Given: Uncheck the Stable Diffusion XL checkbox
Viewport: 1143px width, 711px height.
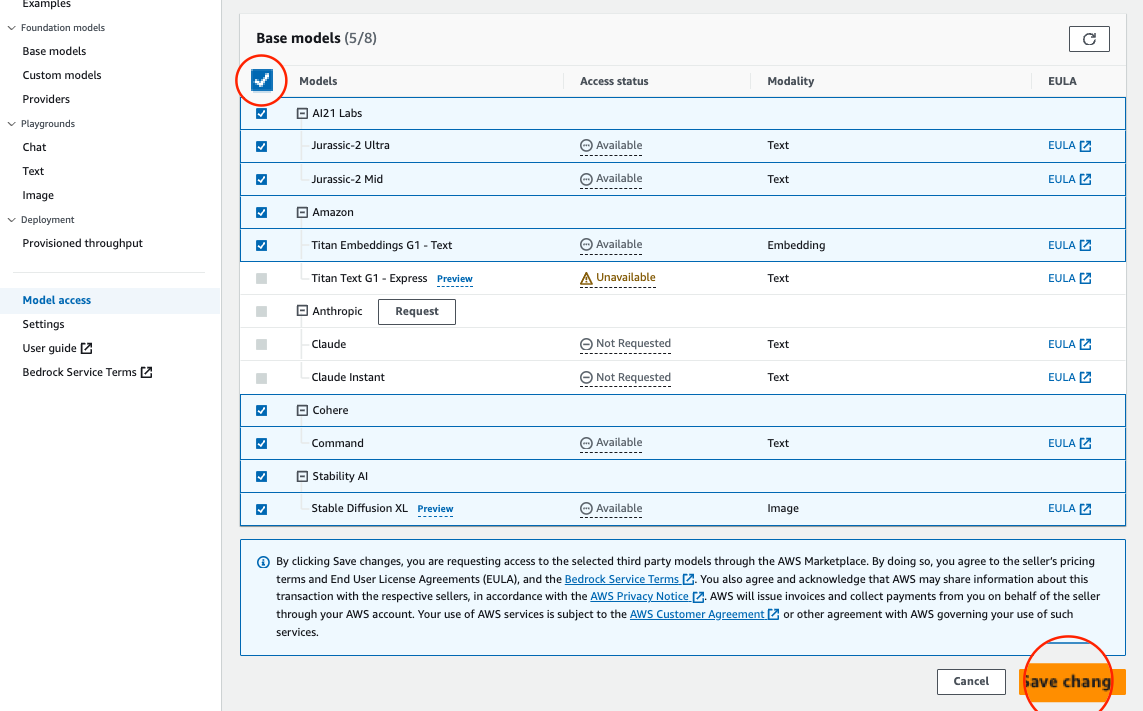Looking at the screenshot, I should [262, 510].
